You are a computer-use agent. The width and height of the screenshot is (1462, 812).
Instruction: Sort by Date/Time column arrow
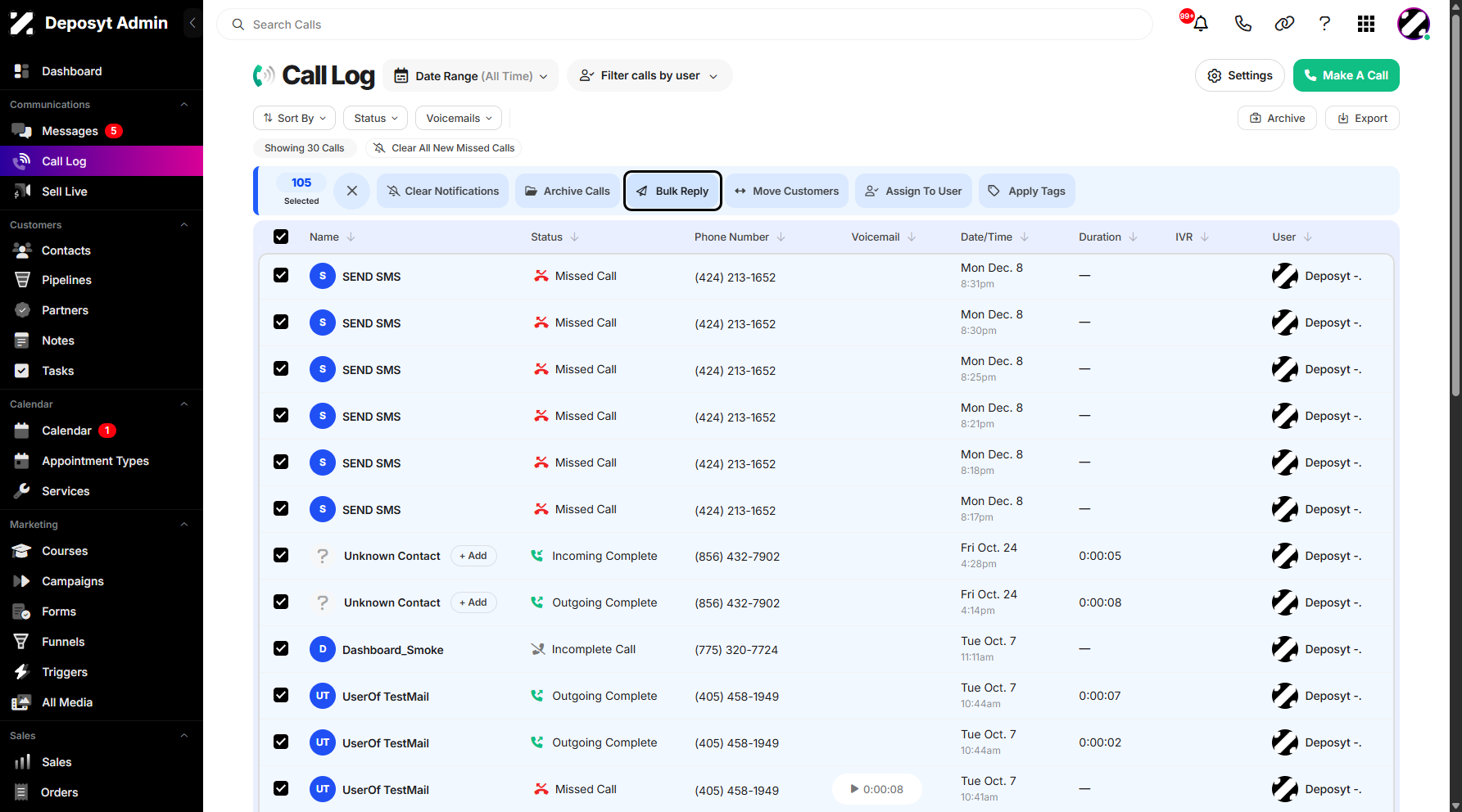tap(1024, 237)
